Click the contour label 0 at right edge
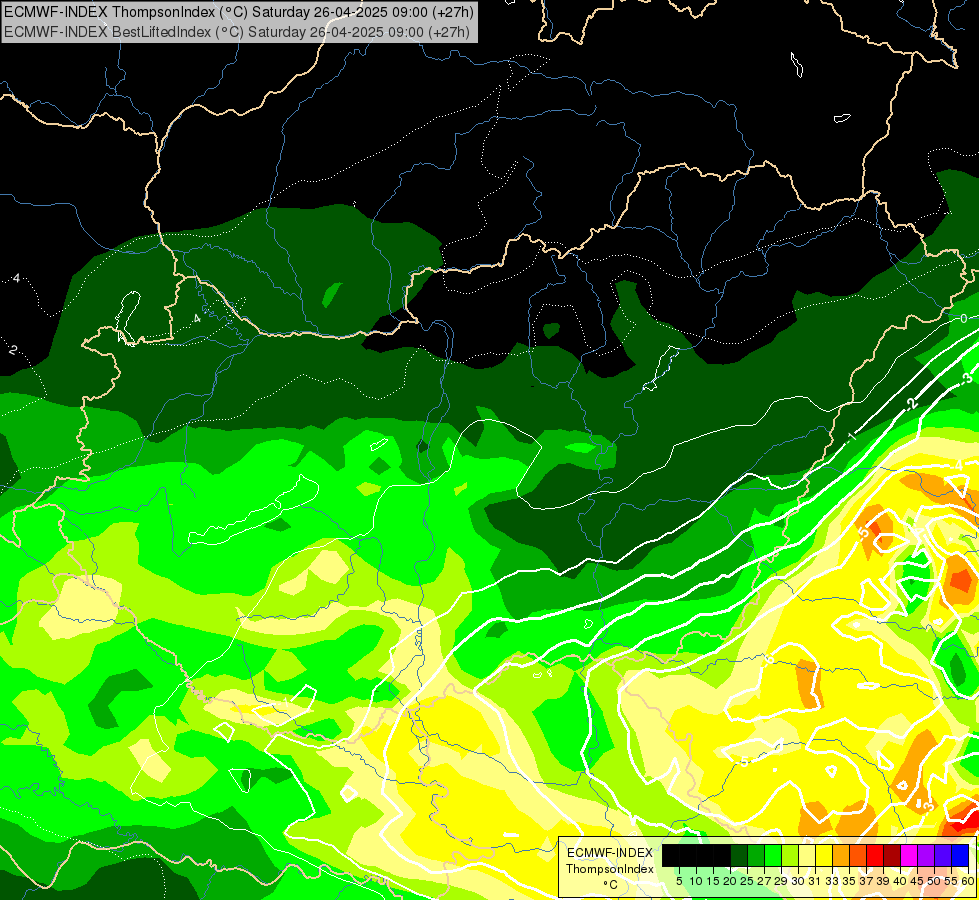The image size is (979, 900). coord(963,319)
